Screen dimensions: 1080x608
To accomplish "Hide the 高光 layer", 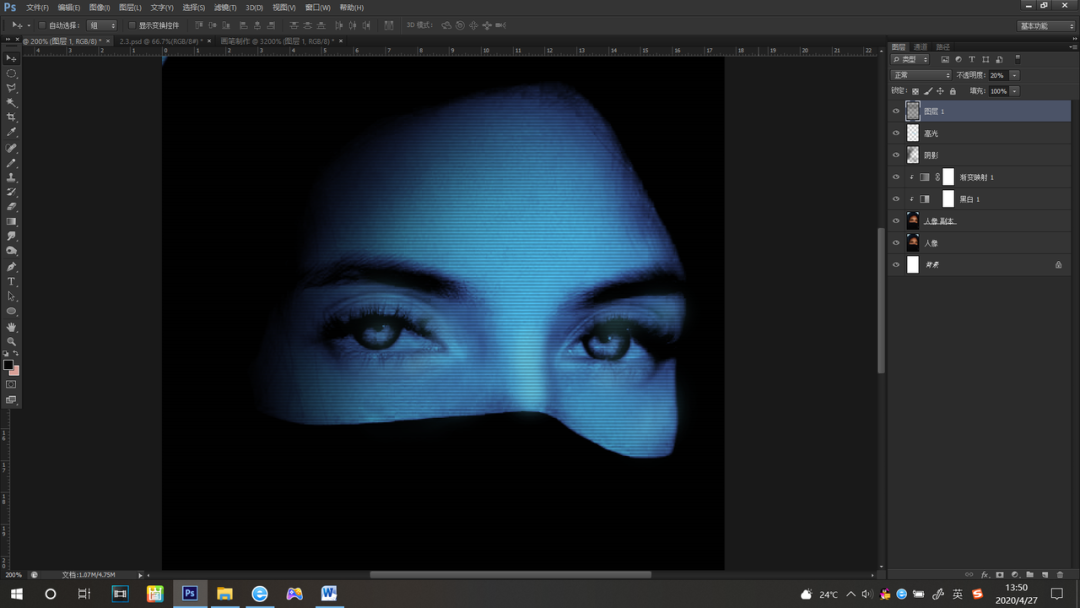I will [x=896, y=133].
